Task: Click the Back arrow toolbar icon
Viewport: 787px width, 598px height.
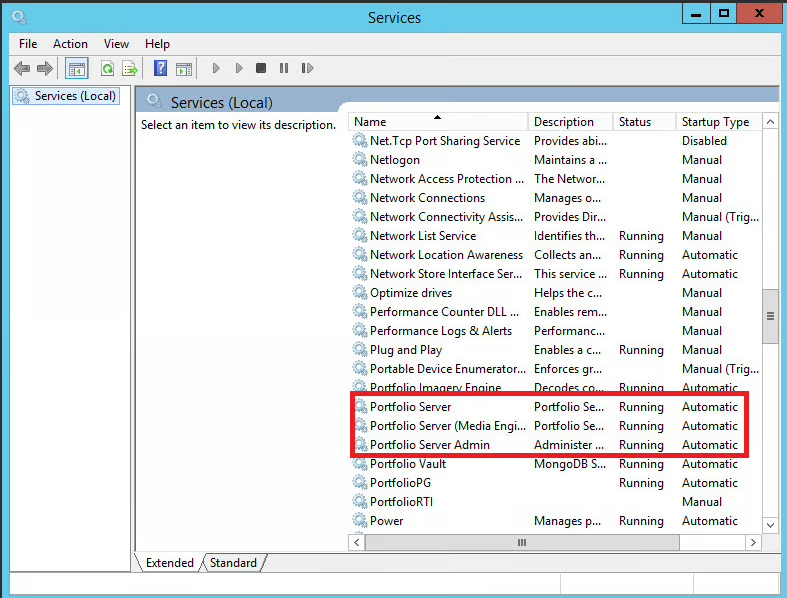Action: (x=22, y=68)
